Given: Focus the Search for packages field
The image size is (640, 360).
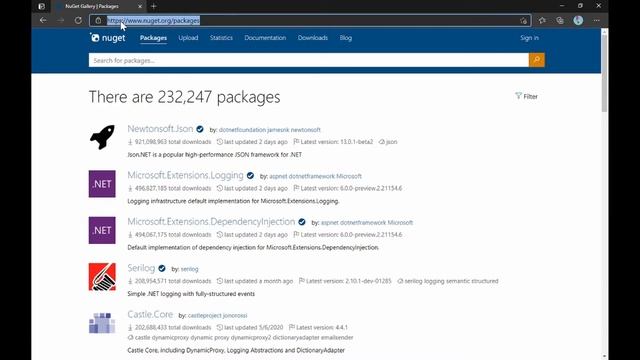Looking at the screenshot, I should [x=309, y=60].
